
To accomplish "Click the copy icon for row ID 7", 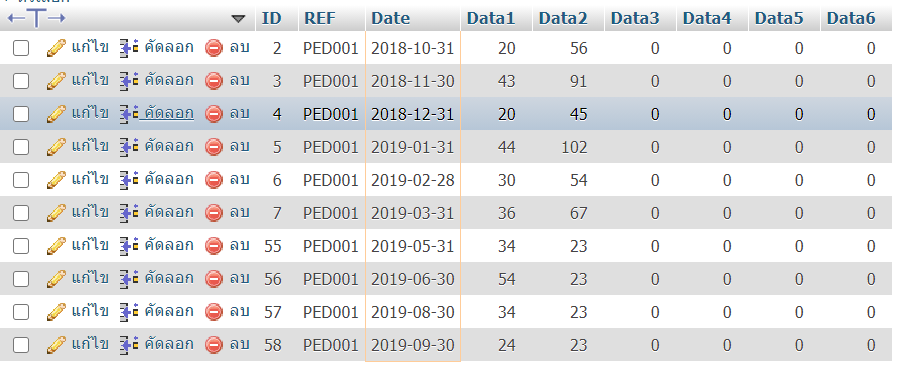I will 129,213.
